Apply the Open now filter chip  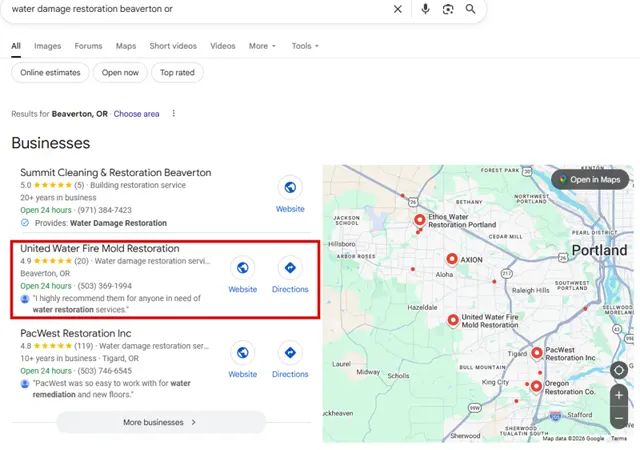[120, 73]
